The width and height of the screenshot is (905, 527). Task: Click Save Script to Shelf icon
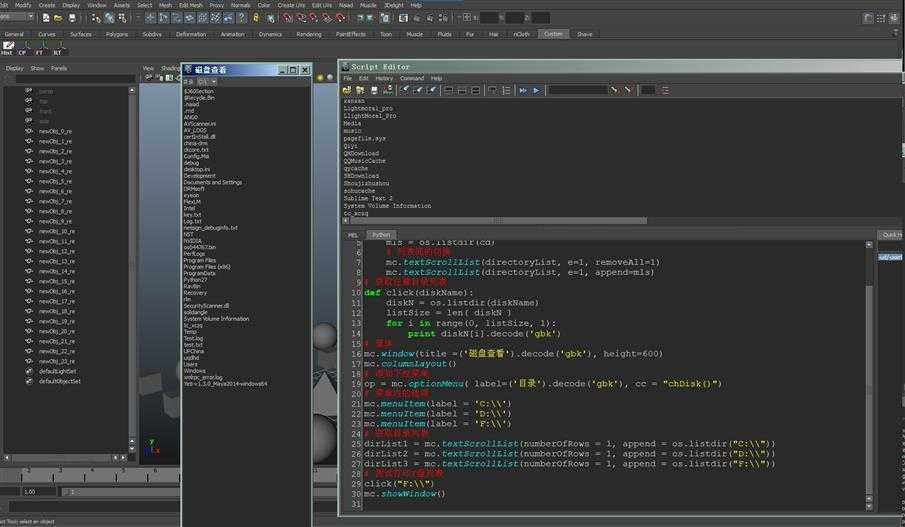coord(387,90)
